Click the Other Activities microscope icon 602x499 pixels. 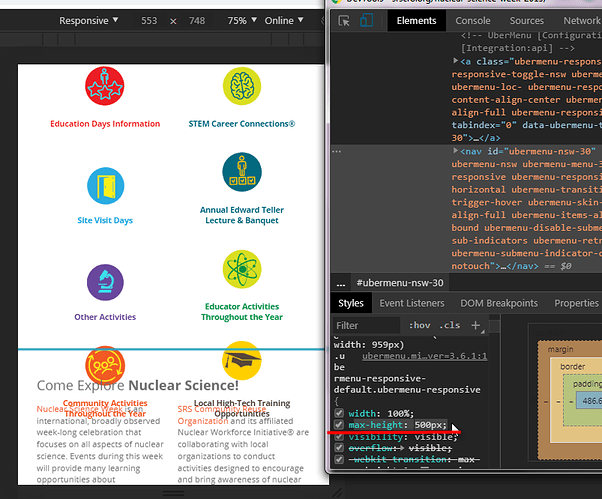point(105,283)
